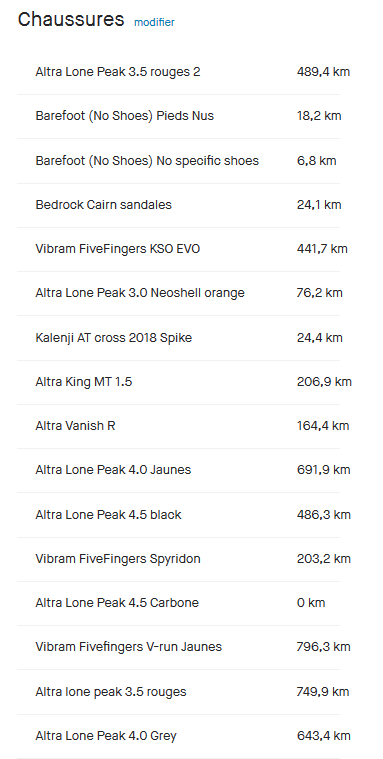Open Altra Lone Peak 4.5 black
The height and width of the screenshot is (759, 383).
pos(178,515)
